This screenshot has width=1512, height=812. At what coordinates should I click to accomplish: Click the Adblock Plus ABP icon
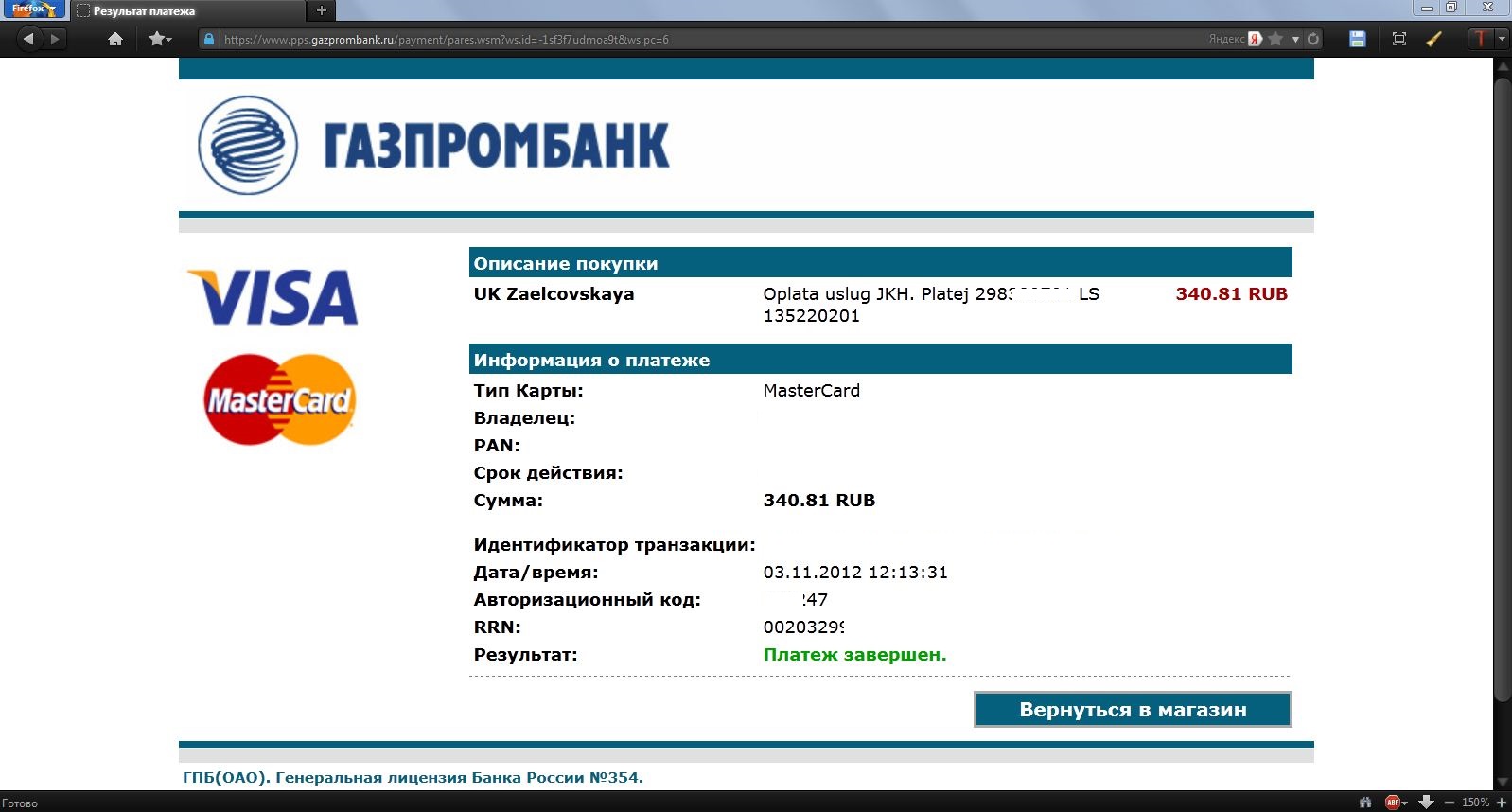tap(1392, 803)
